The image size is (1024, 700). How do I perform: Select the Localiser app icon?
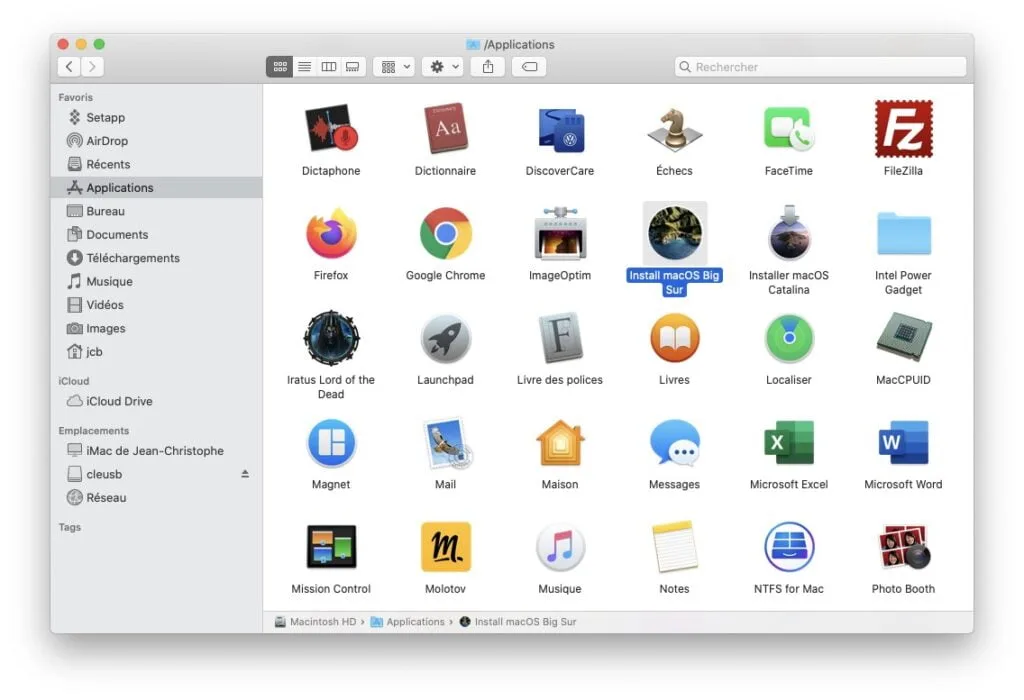(789, 338)
